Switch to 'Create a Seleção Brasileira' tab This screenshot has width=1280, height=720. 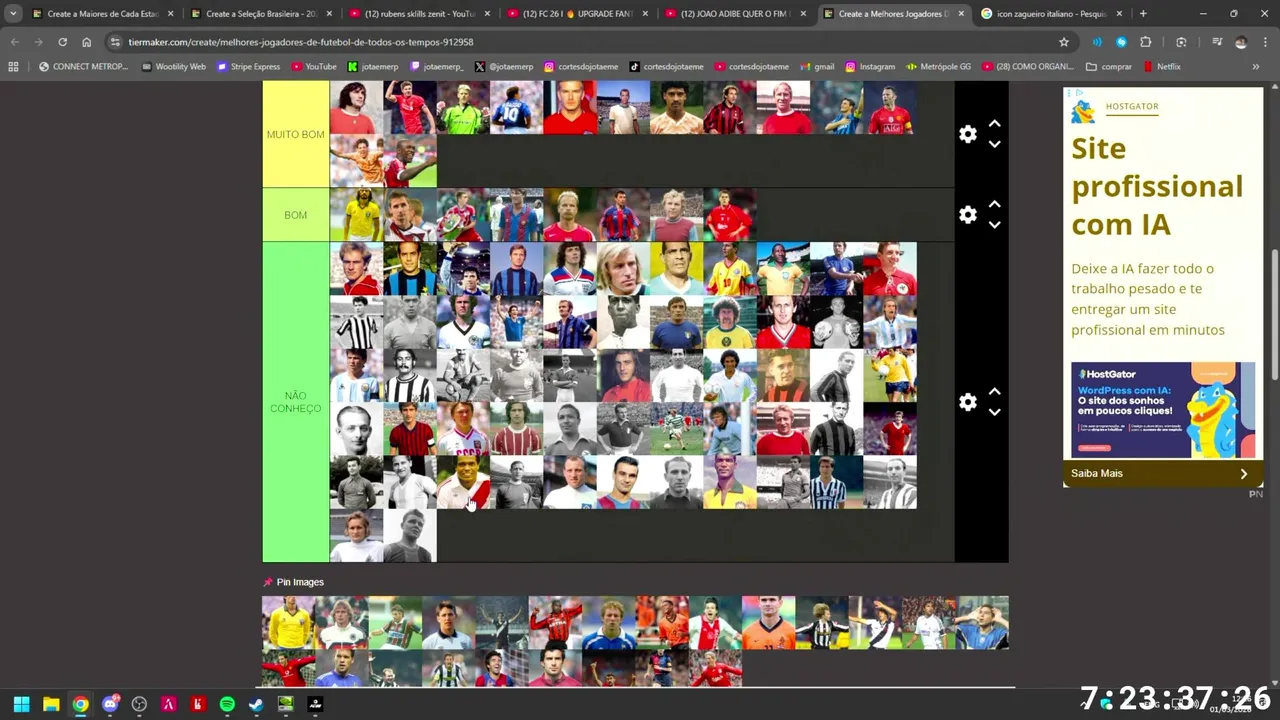[x=261, y=14]
